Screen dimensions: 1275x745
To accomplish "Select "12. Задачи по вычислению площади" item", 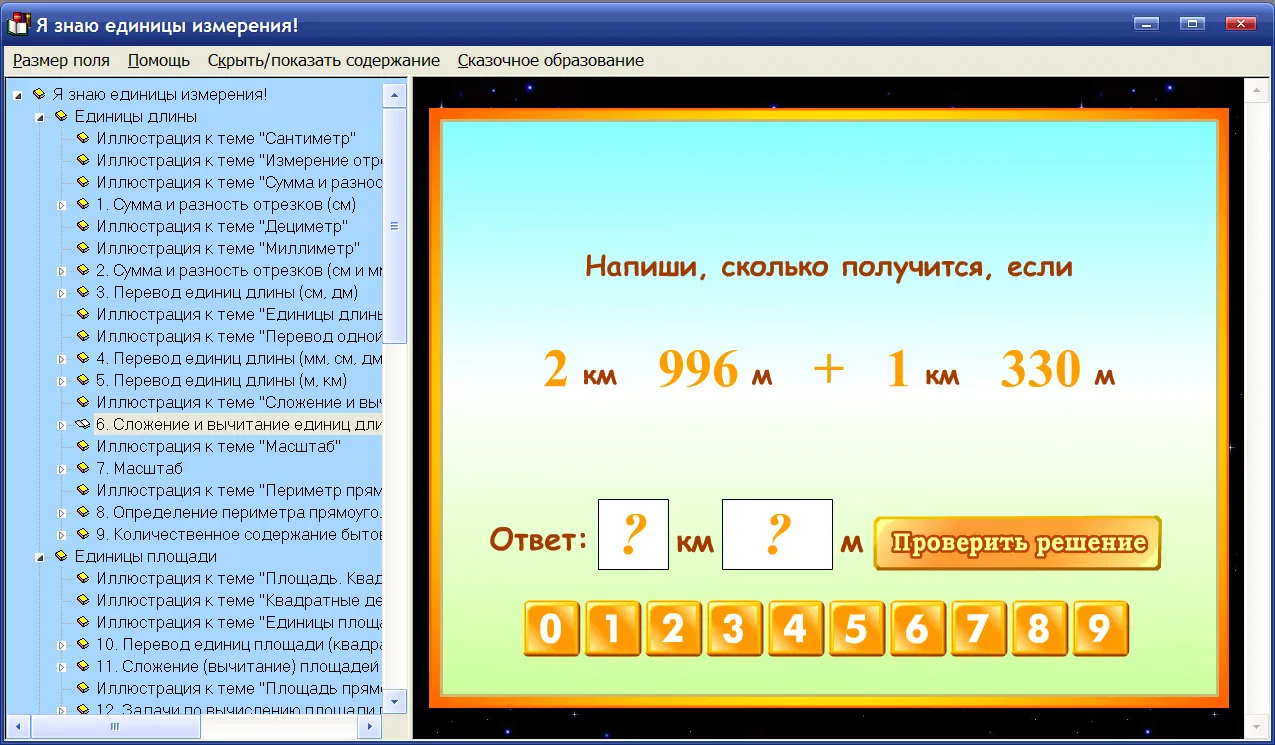I will (239, 709).
